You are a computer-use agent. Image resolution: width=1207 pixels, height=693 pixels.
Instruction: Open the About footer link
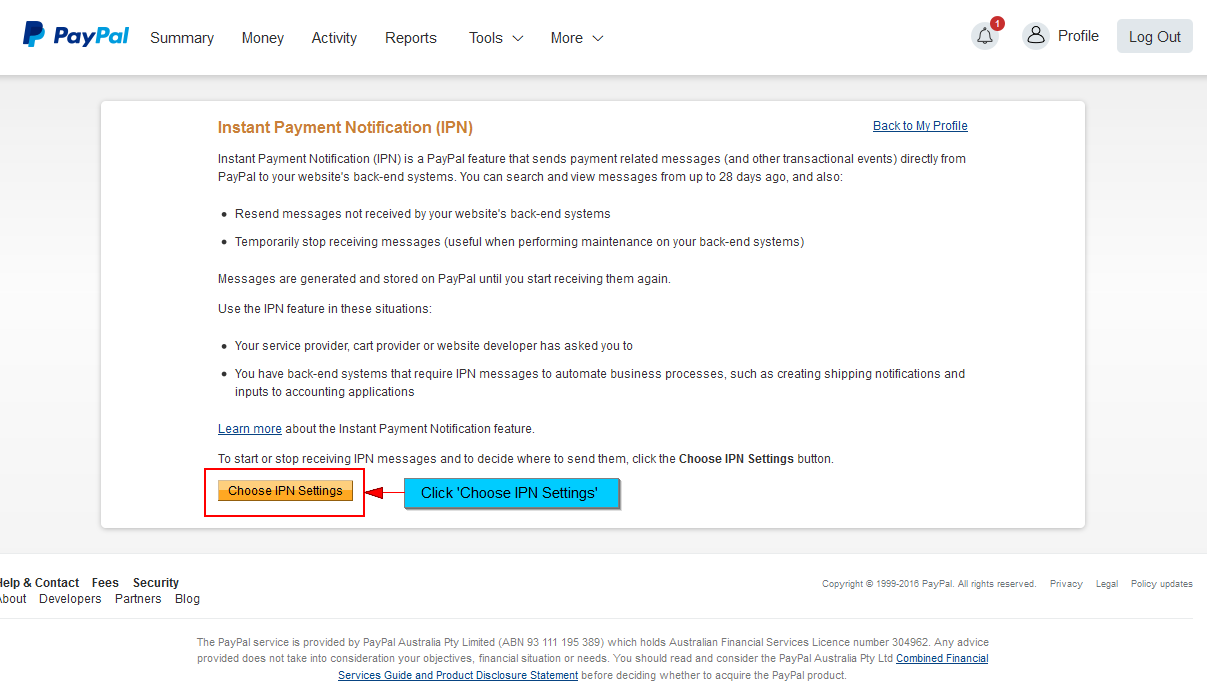(x=12, y=599)
